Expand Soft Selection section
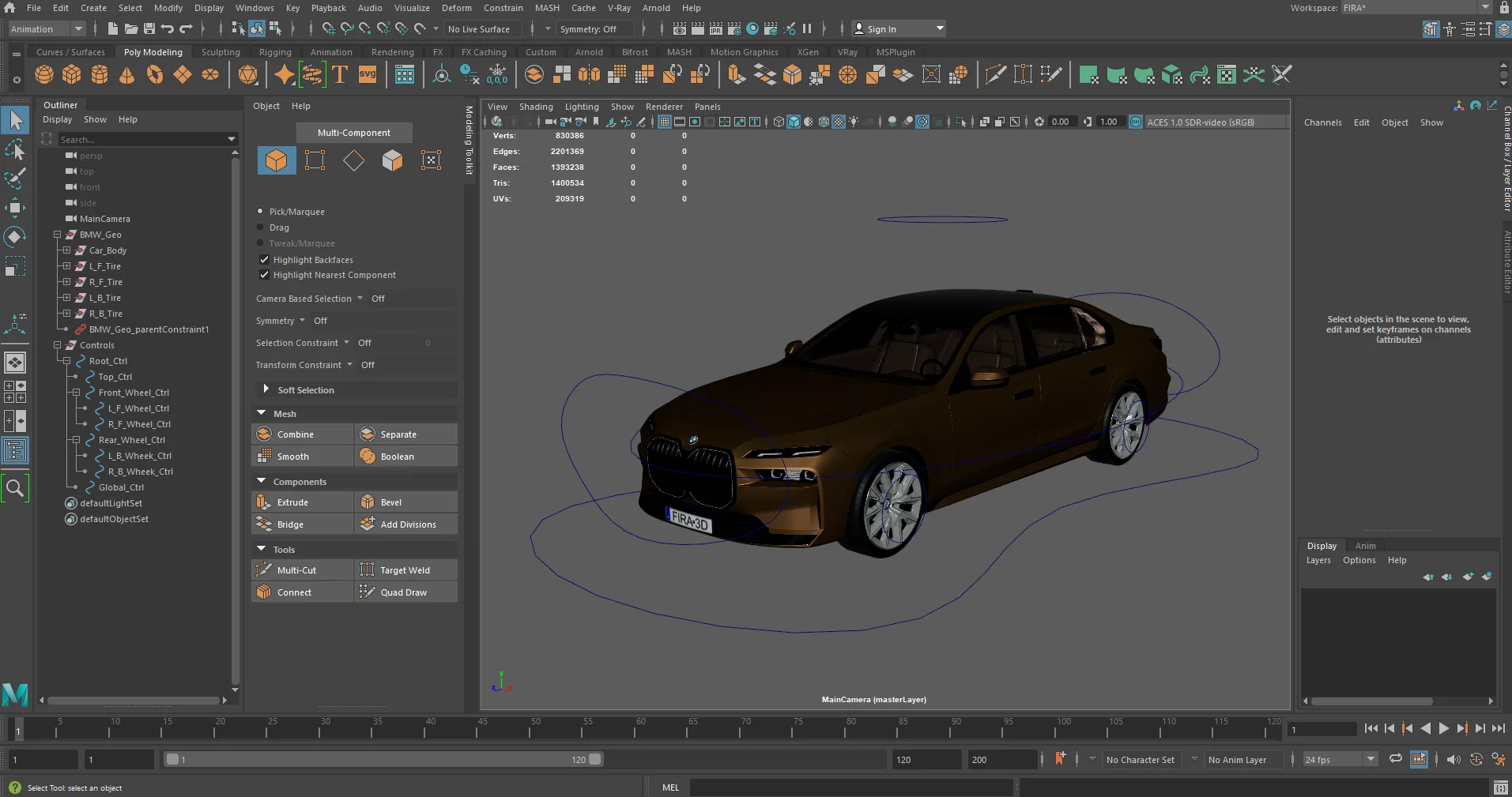Screen dimensions: 1512x797 click(266, 389)
